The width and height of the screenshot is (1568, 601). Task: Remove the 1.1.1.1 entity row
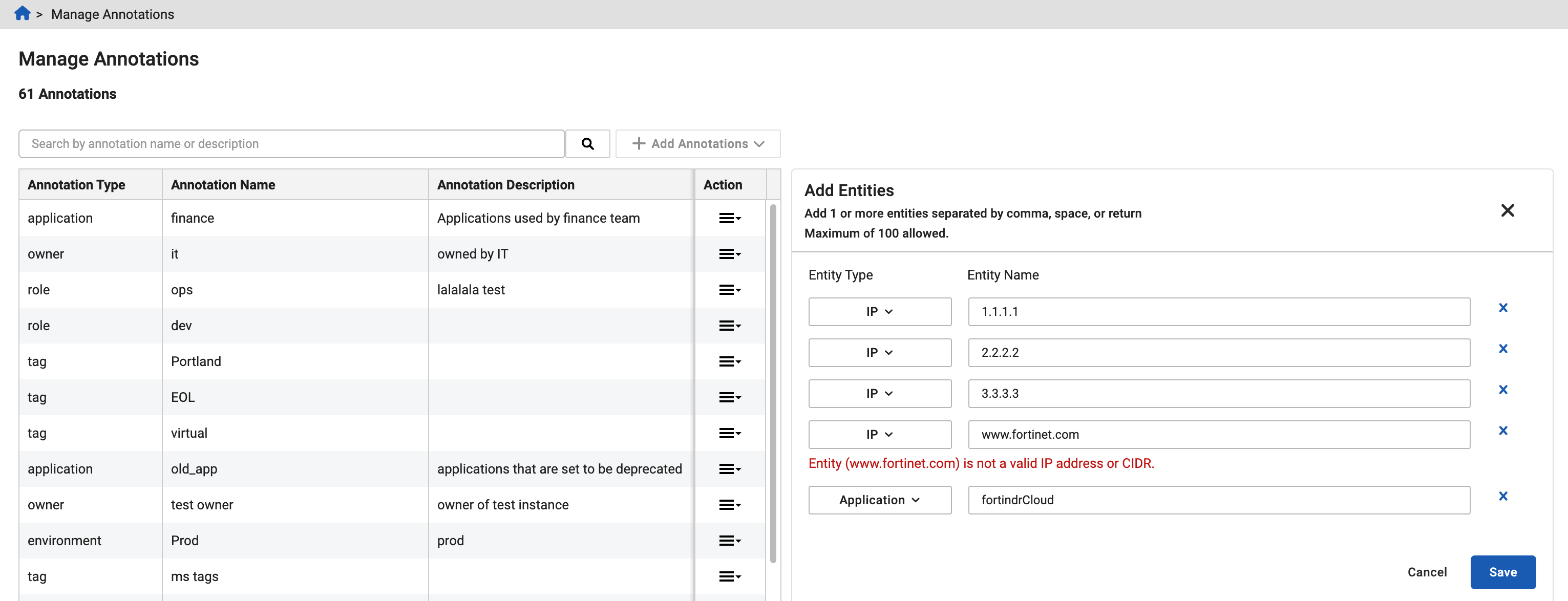point(1503,308)
